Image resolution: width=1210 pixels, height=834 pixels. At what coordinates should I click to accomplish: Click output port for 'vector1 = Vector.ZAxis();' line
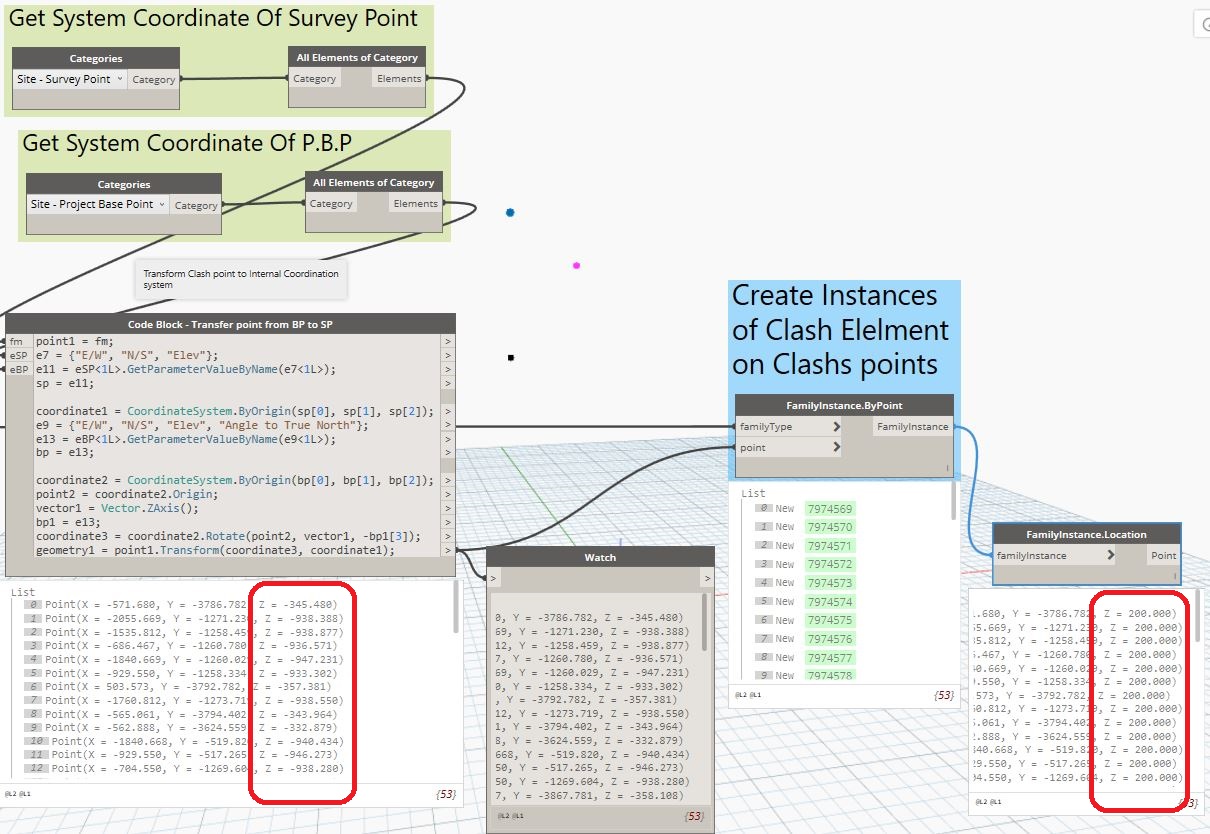click(448, 509)
